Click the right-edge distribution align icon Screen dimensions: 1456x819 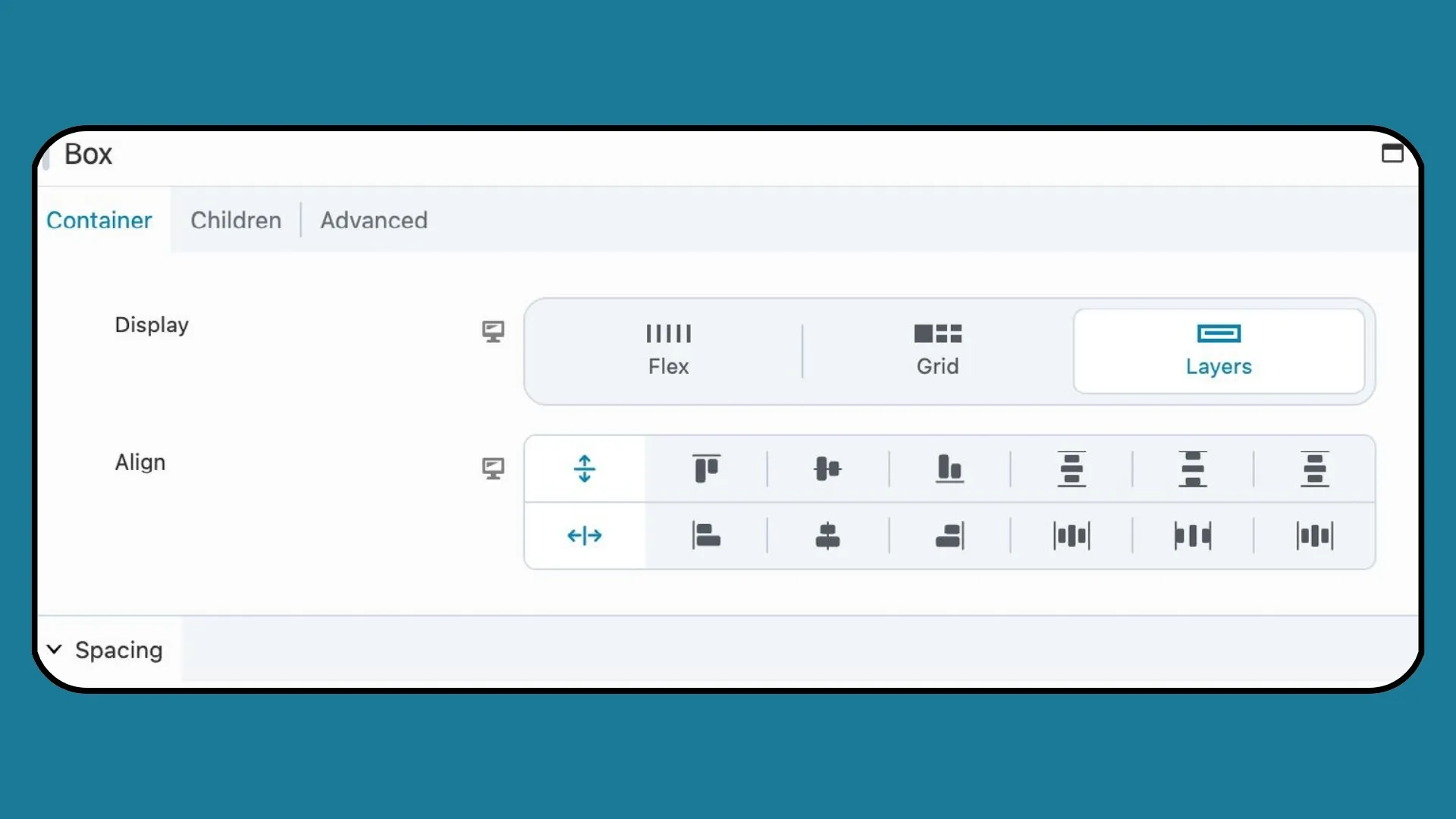[x=1314, y=536]
